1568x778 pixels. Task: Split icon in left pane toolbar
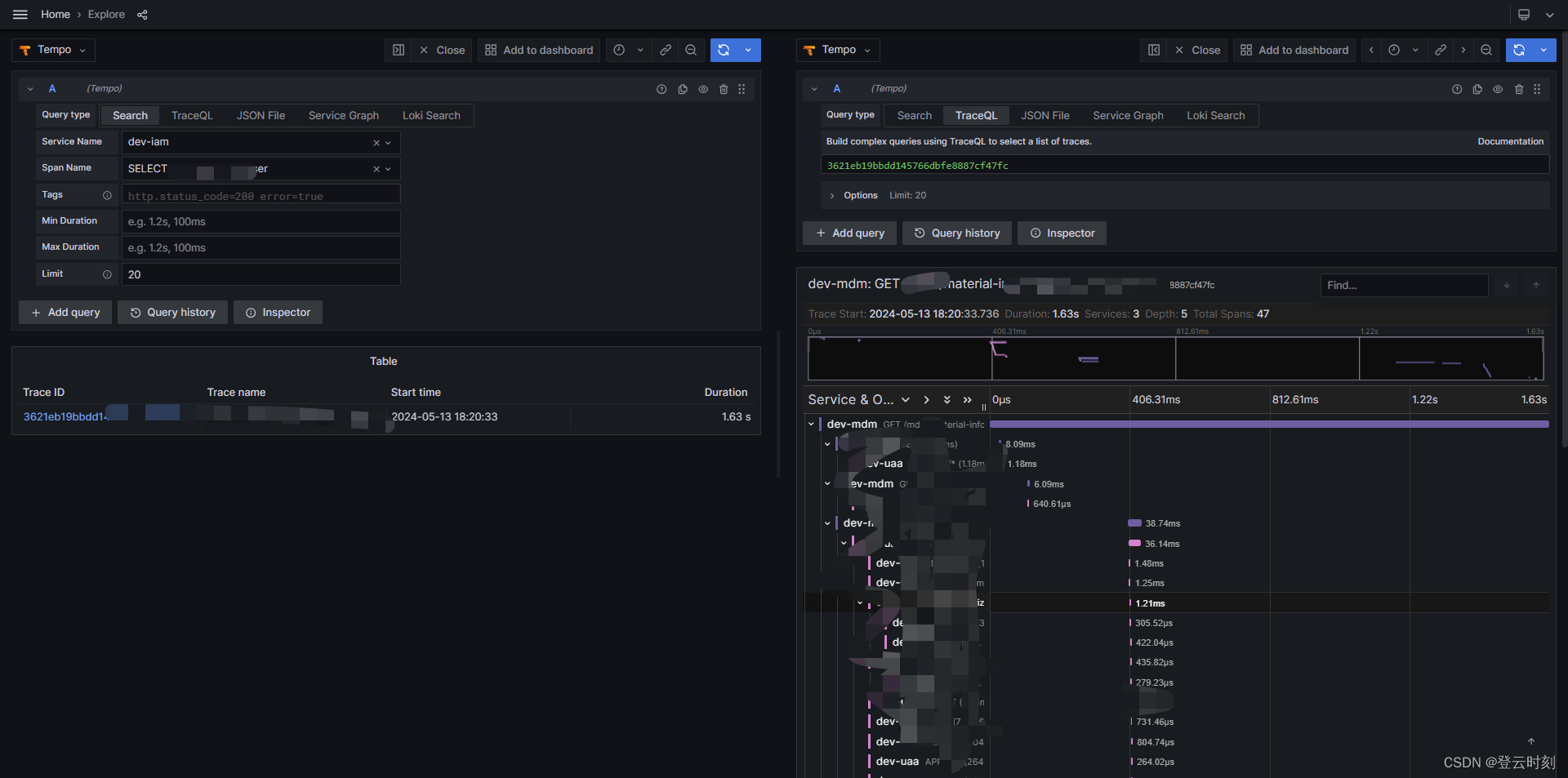(x=399, y=50)
